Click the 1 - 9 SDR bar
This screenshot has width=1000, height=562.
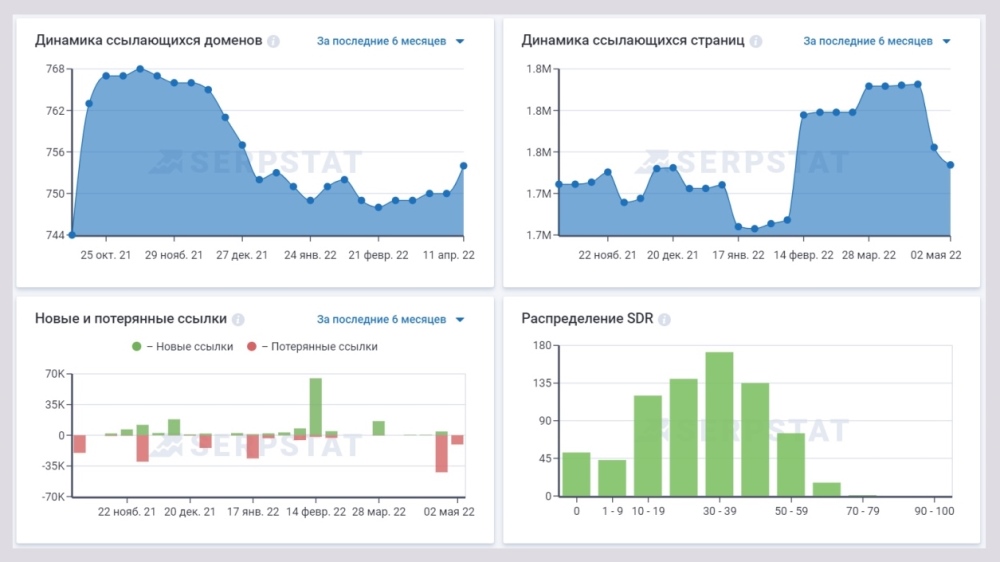click(x=612, y=478)
